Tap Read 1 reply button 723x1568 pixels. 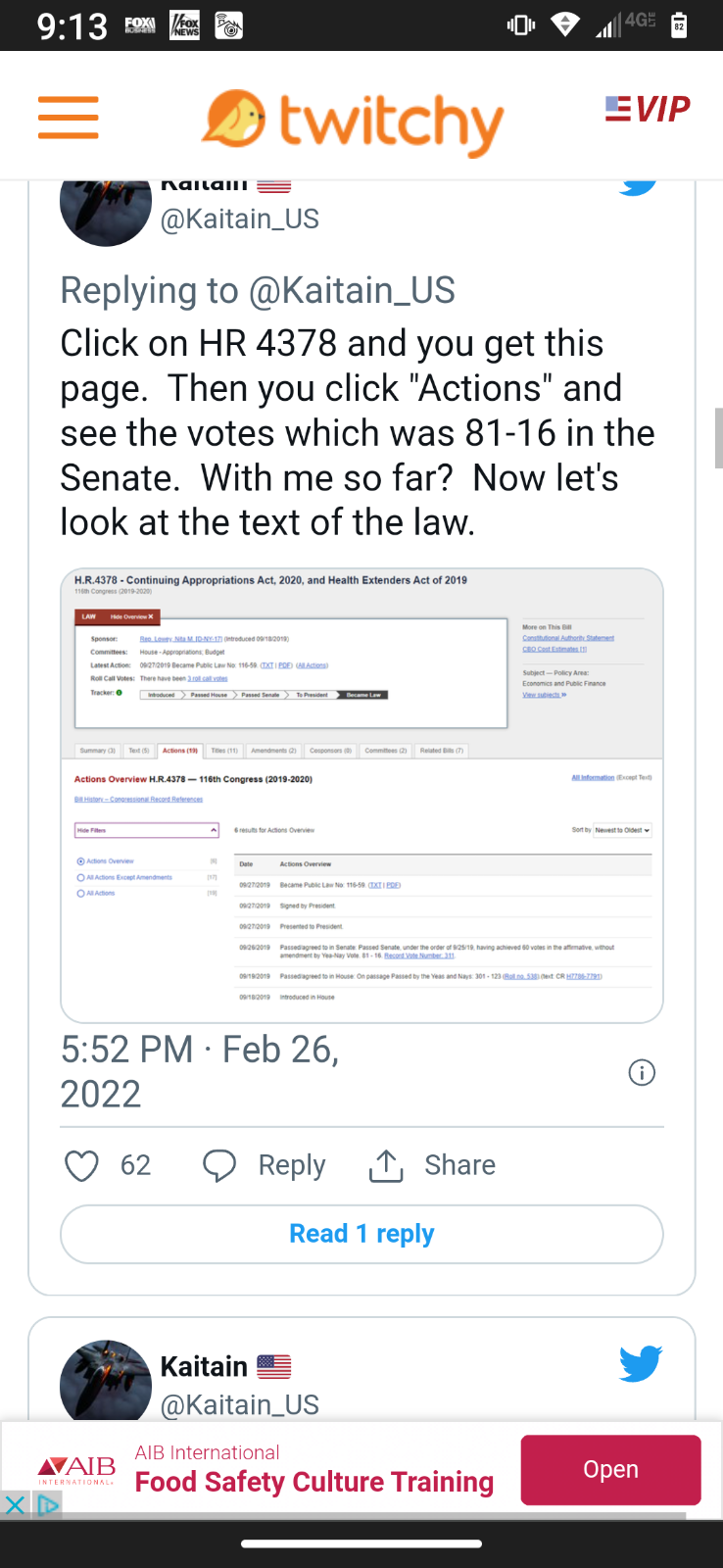(x=361, y=1234)
